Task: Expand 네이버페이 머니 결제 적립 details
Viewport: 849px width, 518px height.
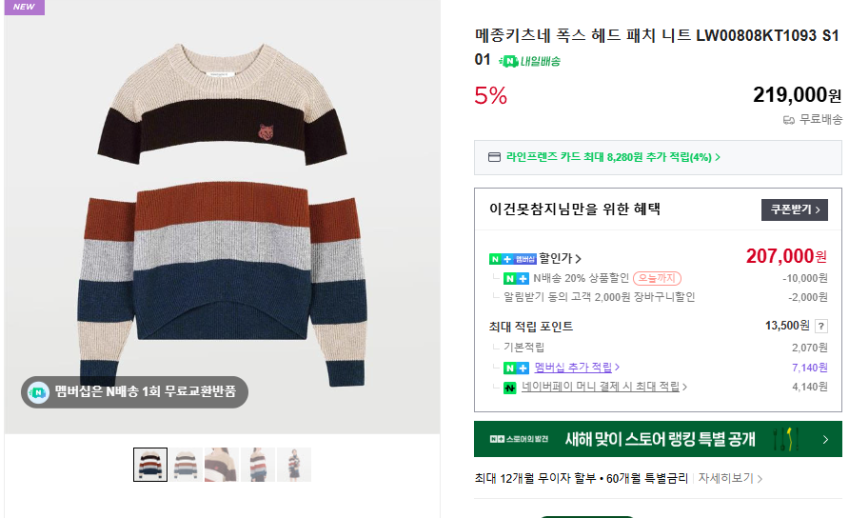Action: (x=604, y=387)
